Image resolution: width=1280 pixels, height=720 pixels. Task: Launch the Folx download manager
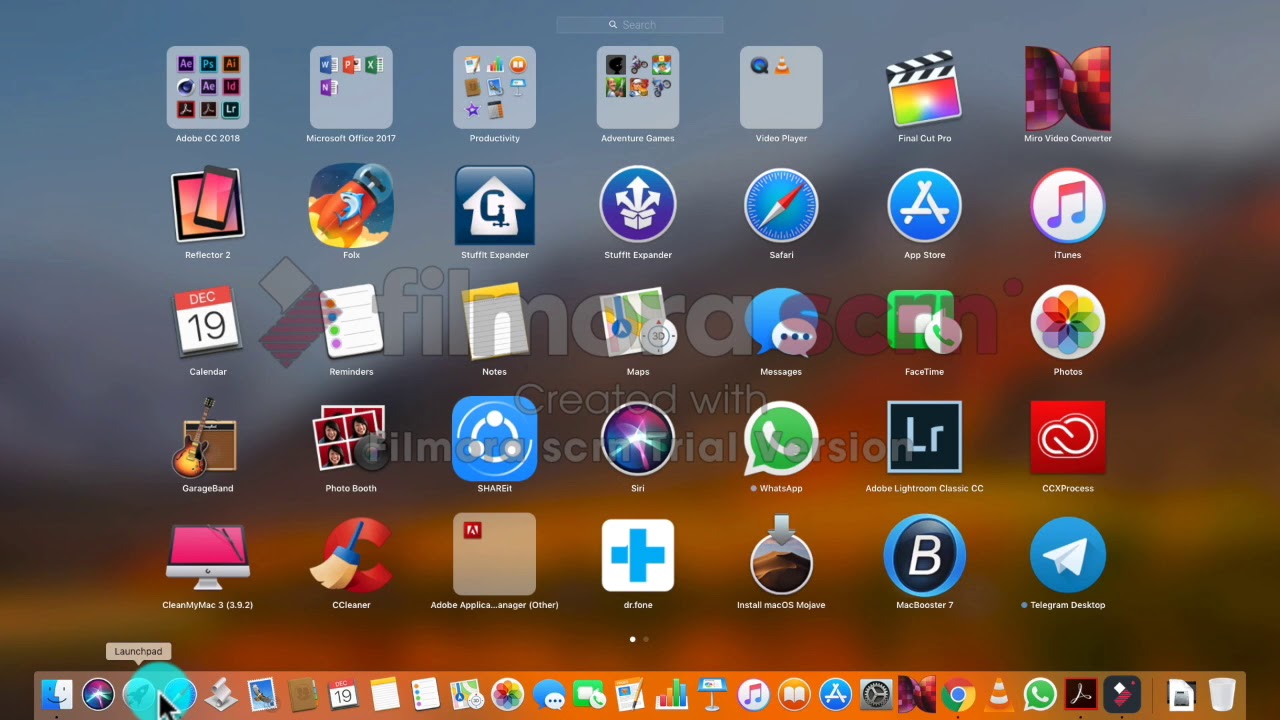(351, 205)
